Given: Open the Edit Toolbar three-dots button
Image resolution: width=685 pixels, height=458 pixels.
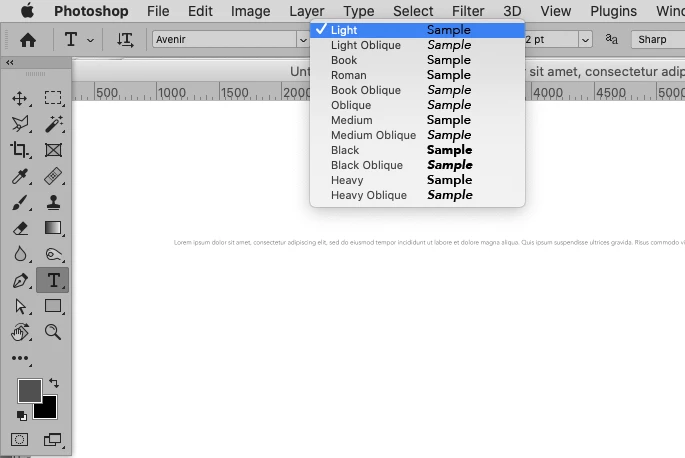Looking at the screenshot, I should click(x=20, y=358).
